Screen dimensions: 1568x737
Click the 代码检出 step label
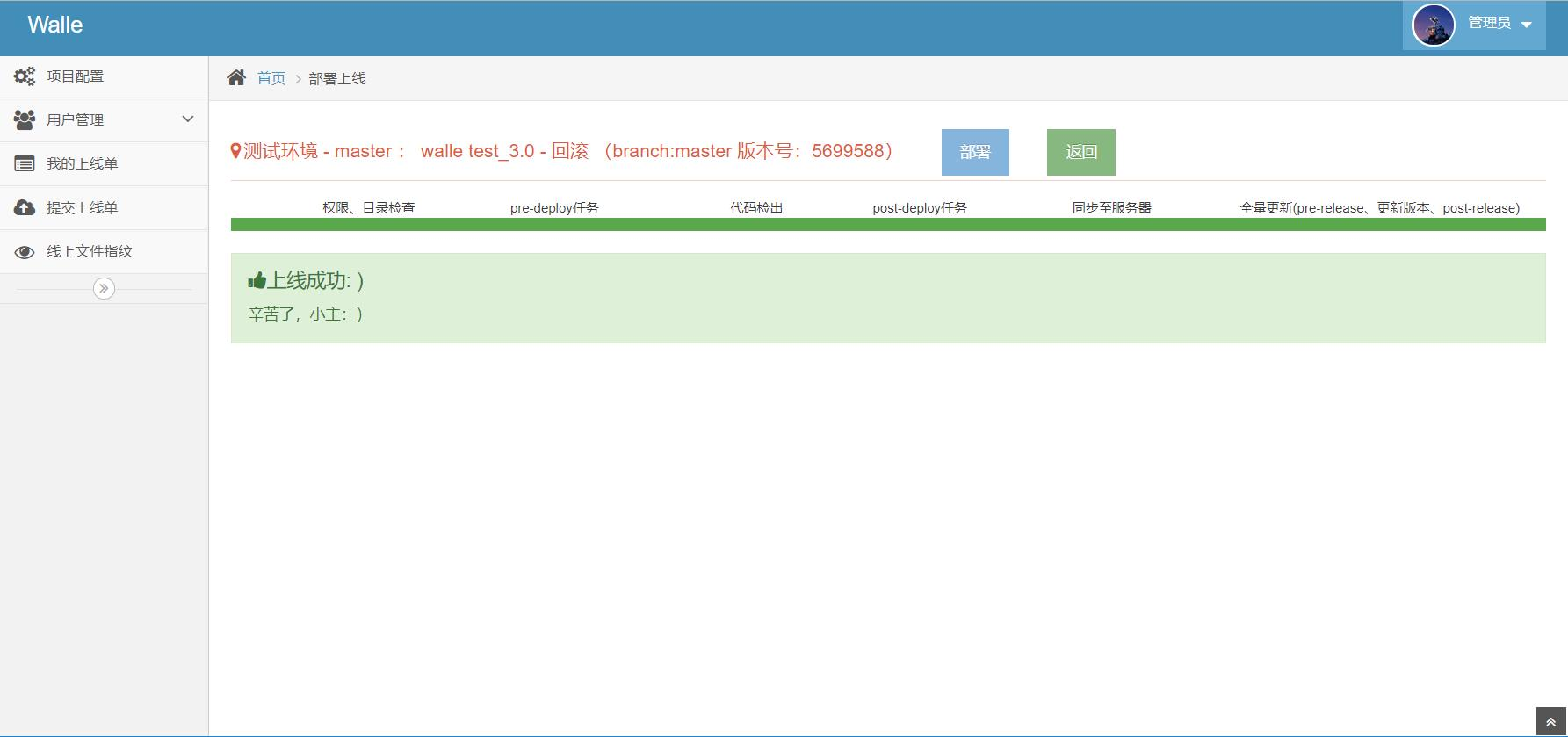click(756, 208)
